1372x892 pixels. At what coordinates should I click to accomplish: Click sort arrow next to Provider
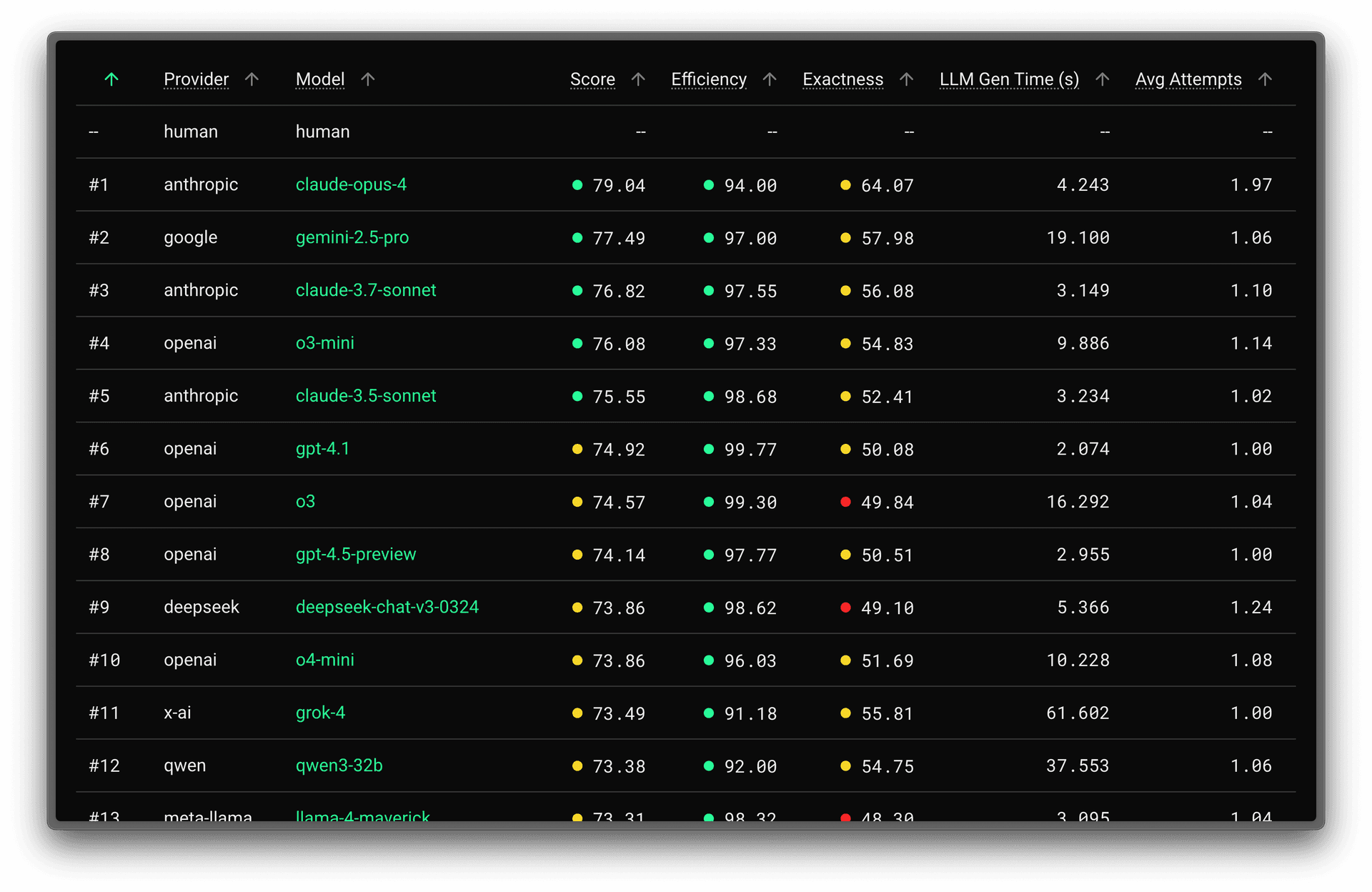(x=252, y=79)
